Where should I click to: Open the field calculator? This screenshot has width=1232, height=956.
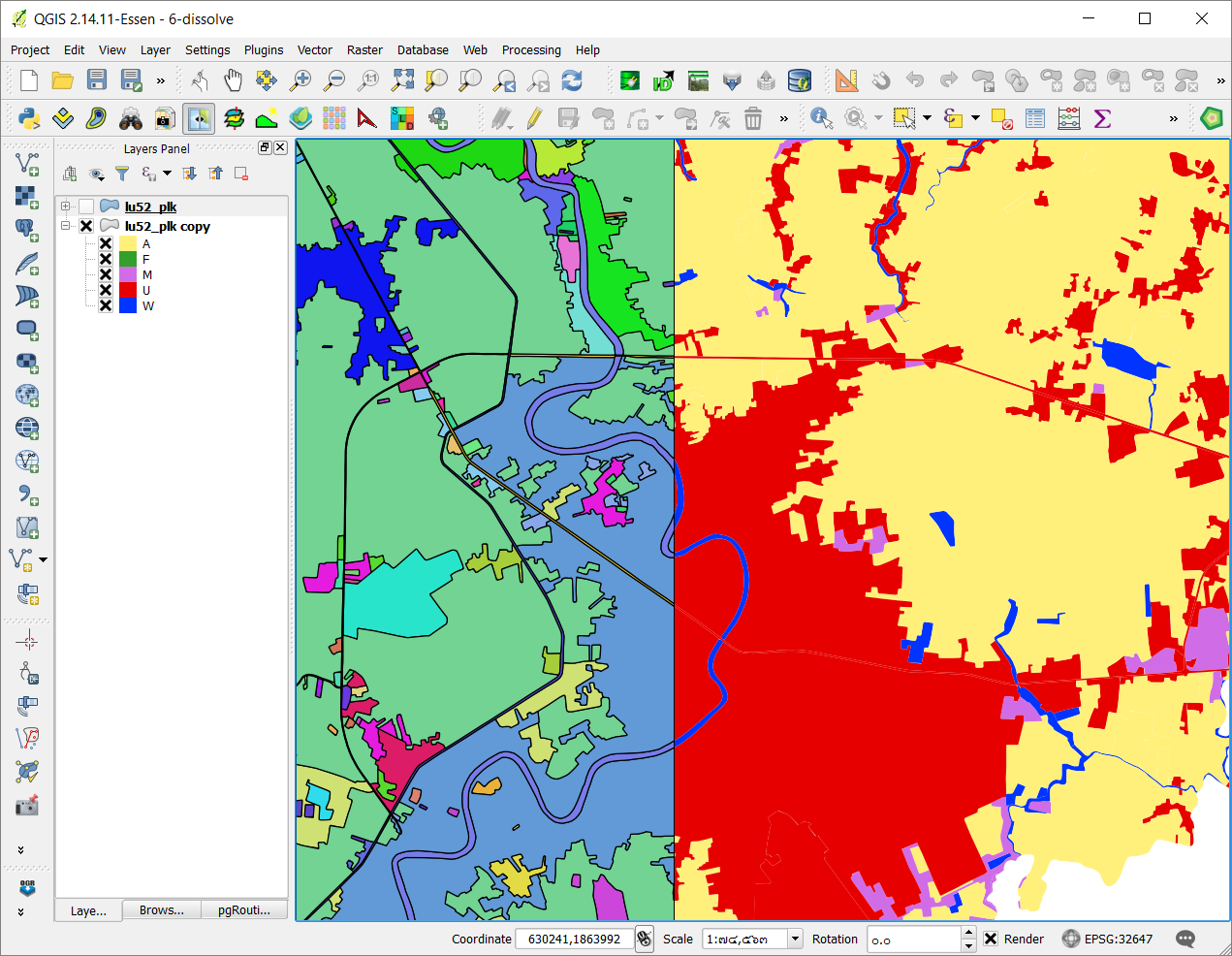click(x=1067, y=117)
